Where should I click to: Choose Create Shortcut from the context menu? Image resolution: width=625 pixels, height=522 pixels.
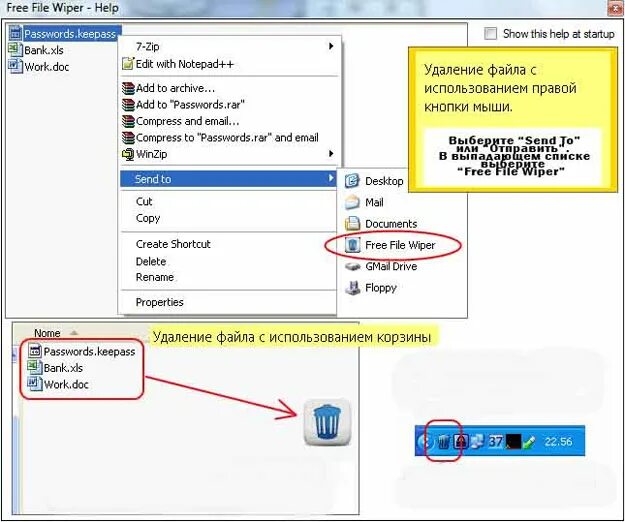coord(173,244)
